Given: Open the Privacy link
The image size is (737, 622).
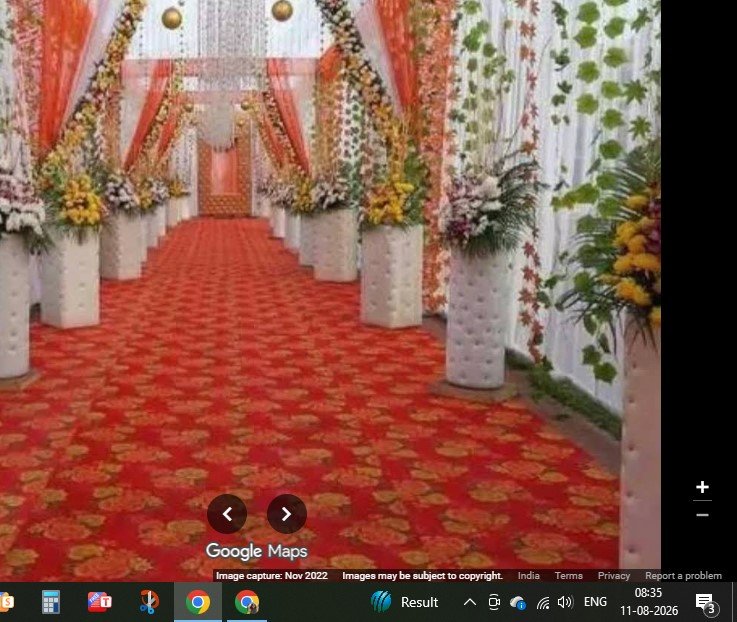Looking at the screenshot, I should [x=614, y=575].
